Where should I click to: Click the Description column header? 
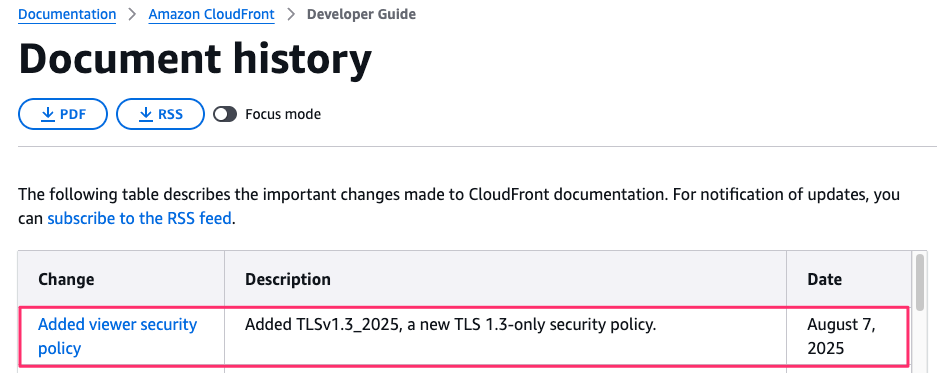pos(288,279)
